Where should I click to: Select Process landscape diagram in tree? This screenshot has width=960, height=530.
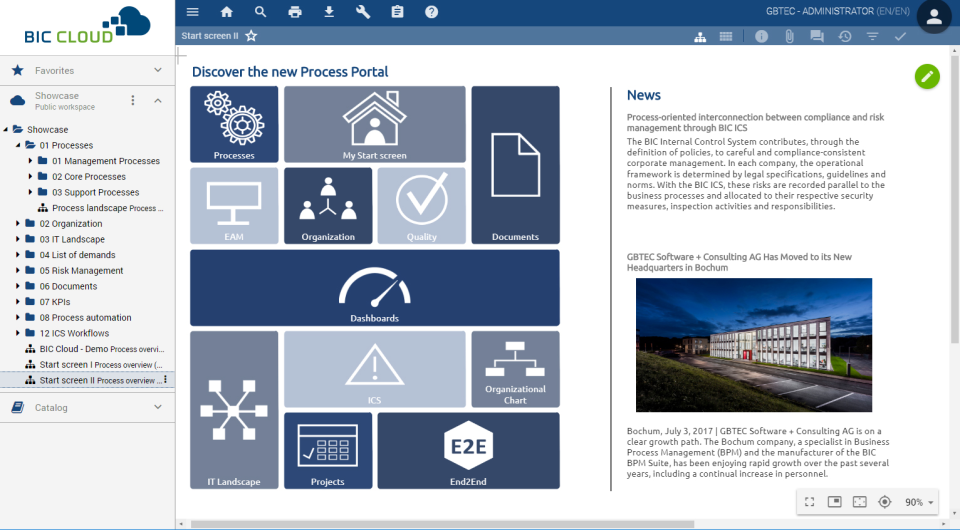pos(100,208)
